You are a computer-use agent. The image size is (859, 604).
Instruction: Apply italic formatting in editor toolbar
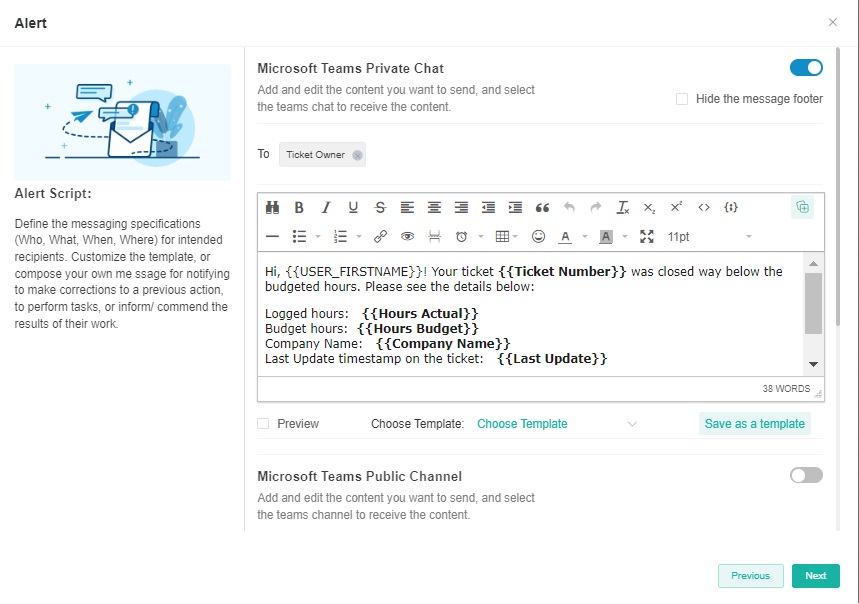pos(325,208)
